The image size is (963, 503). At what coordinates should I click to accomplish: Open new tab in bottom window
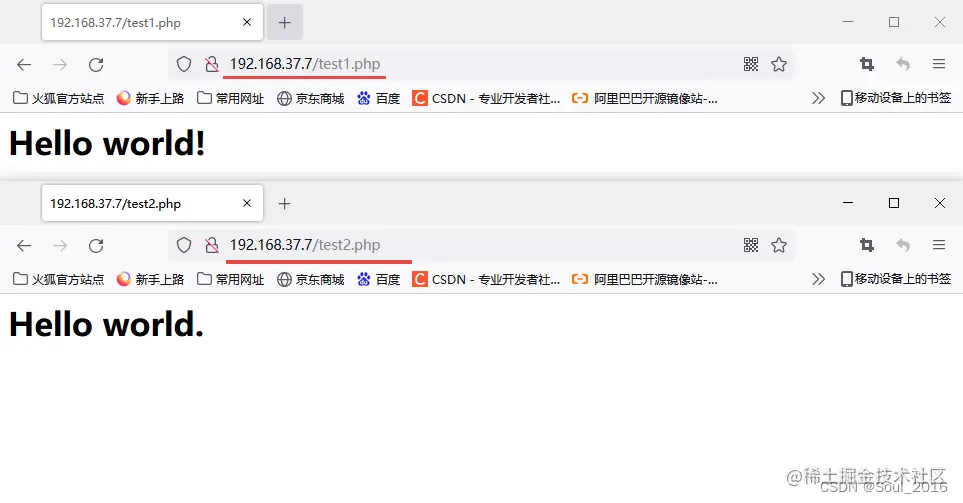coord(284,204)
